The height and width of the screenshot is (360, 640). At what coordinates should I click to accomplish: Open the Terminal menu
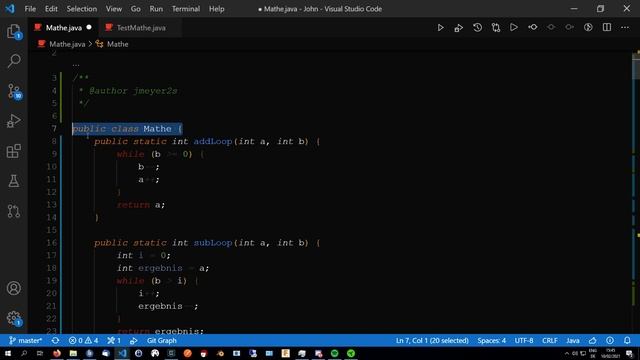(x=186, y=9)
